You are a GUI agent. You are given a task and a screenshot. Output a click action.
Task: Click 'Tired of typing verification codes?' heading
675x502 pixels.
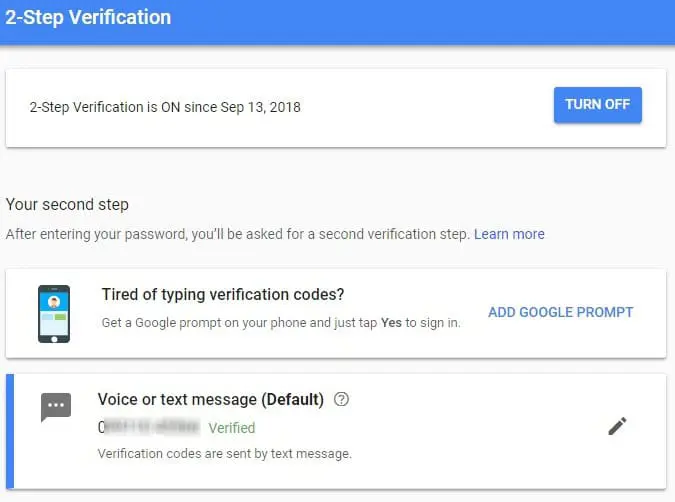pos(222,294)
